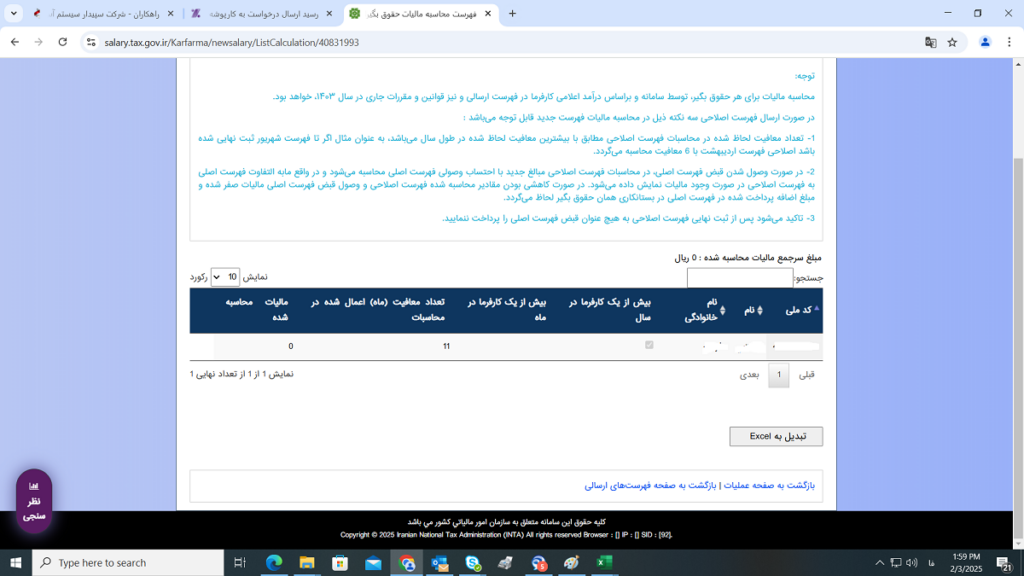Click the translate page icon in address bar
Screen dimensions: 1024x576
tap(930, 42)
